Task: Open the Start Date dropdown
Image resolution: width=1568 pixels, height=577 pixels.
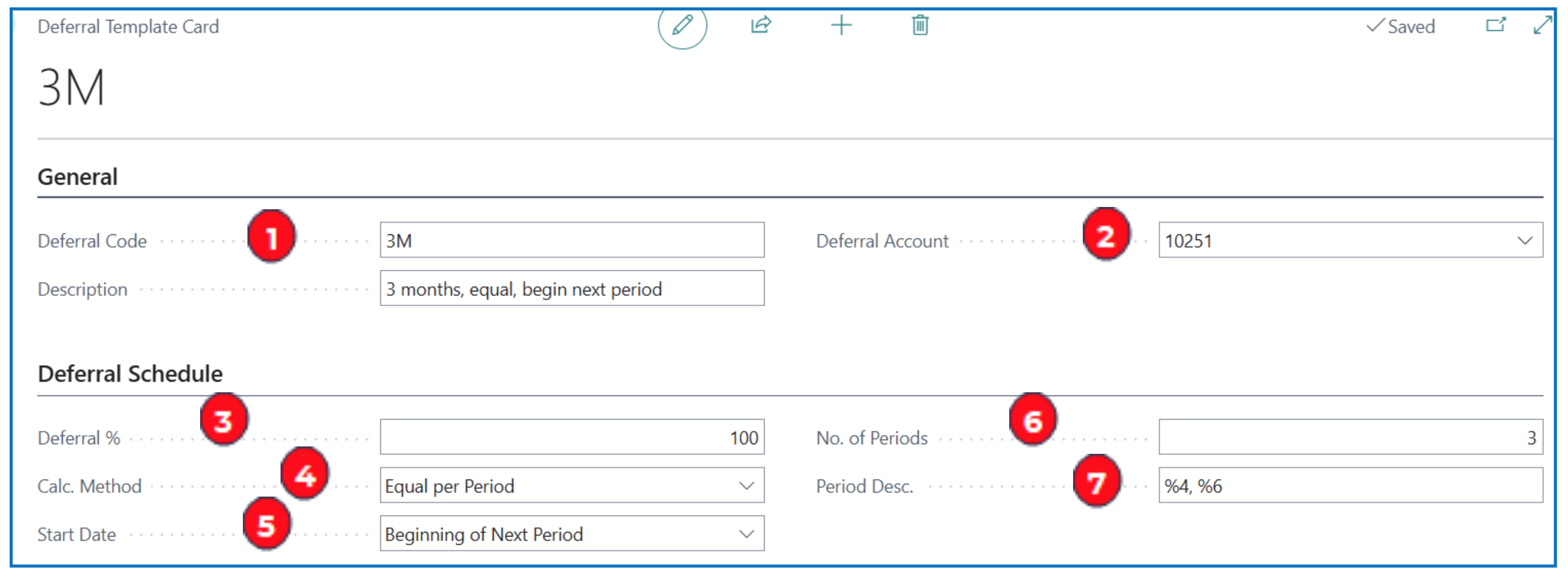Action: pyautogui.click(x=746, y=534)
